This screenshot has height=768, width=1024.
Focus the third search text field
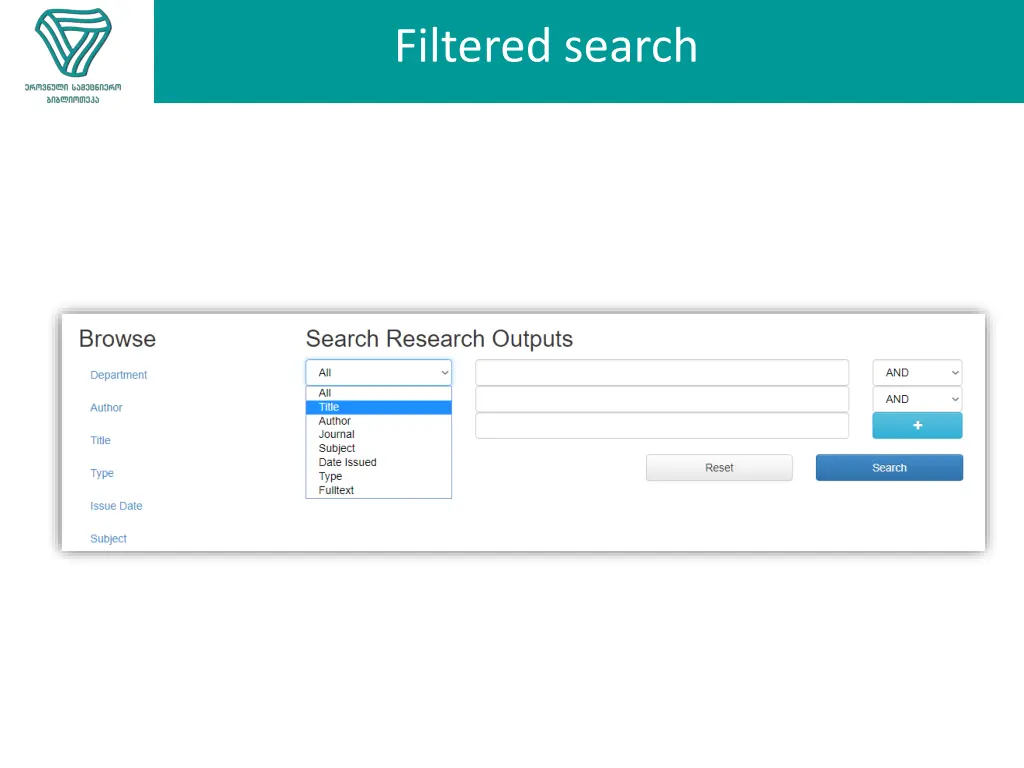[x=662, y=426]
